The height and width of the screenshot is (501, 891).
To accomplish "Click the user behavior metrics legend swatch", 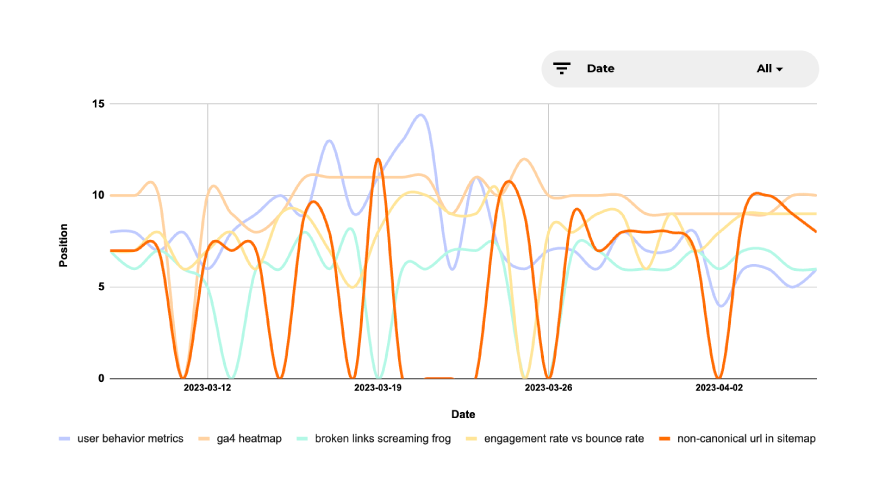I will 64,439.
